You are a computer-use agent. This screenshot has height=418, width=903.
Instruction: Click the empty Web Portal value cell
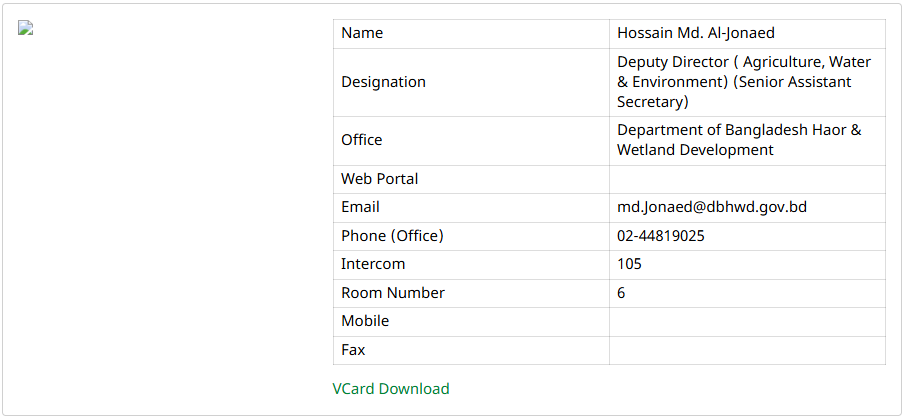click(747, 179)
